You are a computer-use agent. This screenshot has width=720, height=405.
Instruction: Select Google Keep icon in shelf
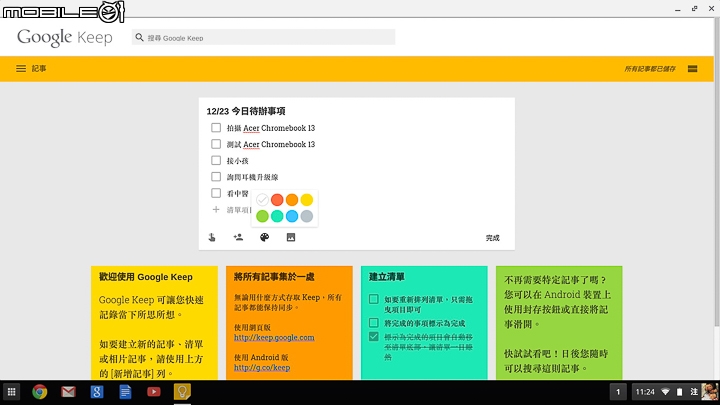pyautogui.click(x=182, y=392)
